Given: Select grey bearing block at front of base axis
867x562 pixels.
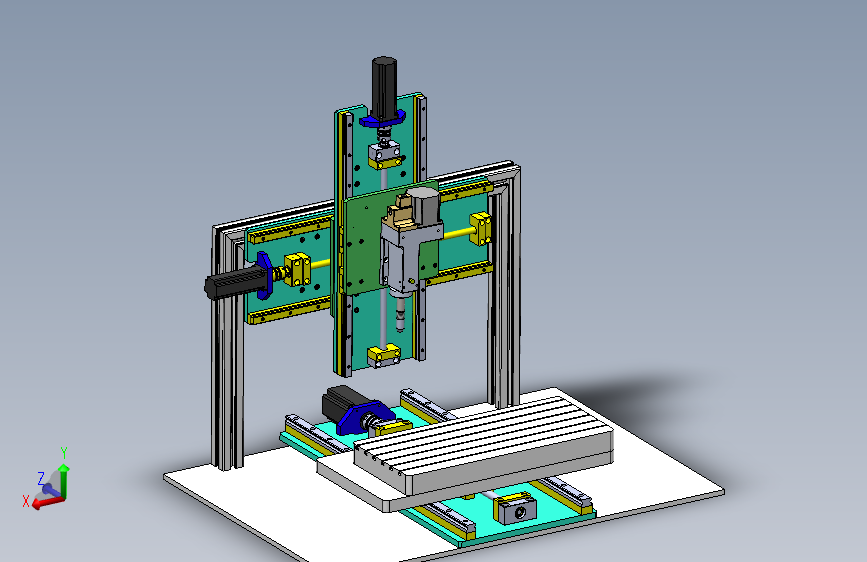Looking at the screenshot, I should (x=515, y=510).
